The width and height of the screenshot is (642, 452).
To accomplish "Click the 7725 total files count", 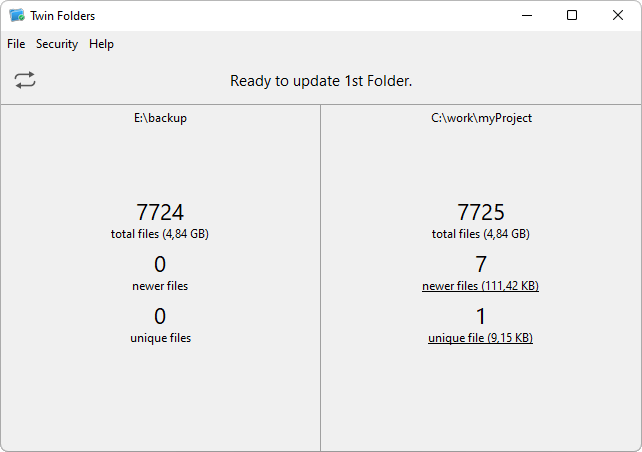I will tap(481, 212).
